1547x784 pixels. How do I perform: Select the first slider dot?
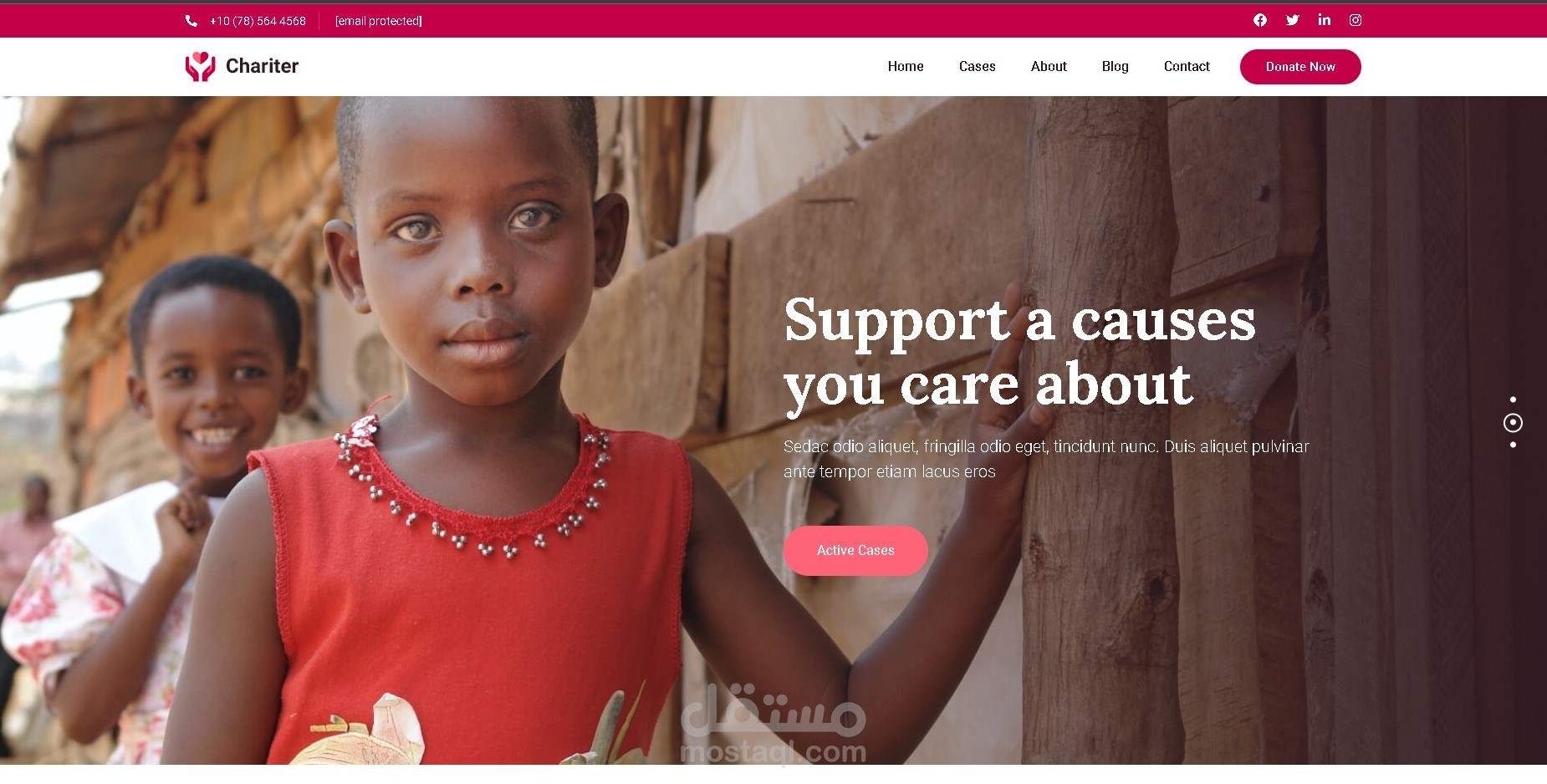click(x=1513, y=400)
